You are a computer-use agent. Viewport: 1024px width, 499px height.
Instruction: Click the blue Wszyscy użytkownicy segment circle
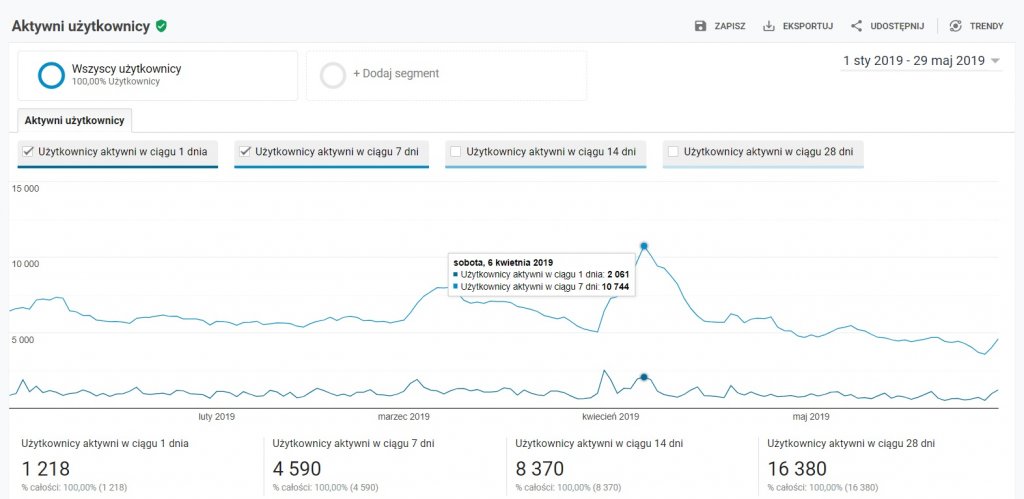pos(52,75)
